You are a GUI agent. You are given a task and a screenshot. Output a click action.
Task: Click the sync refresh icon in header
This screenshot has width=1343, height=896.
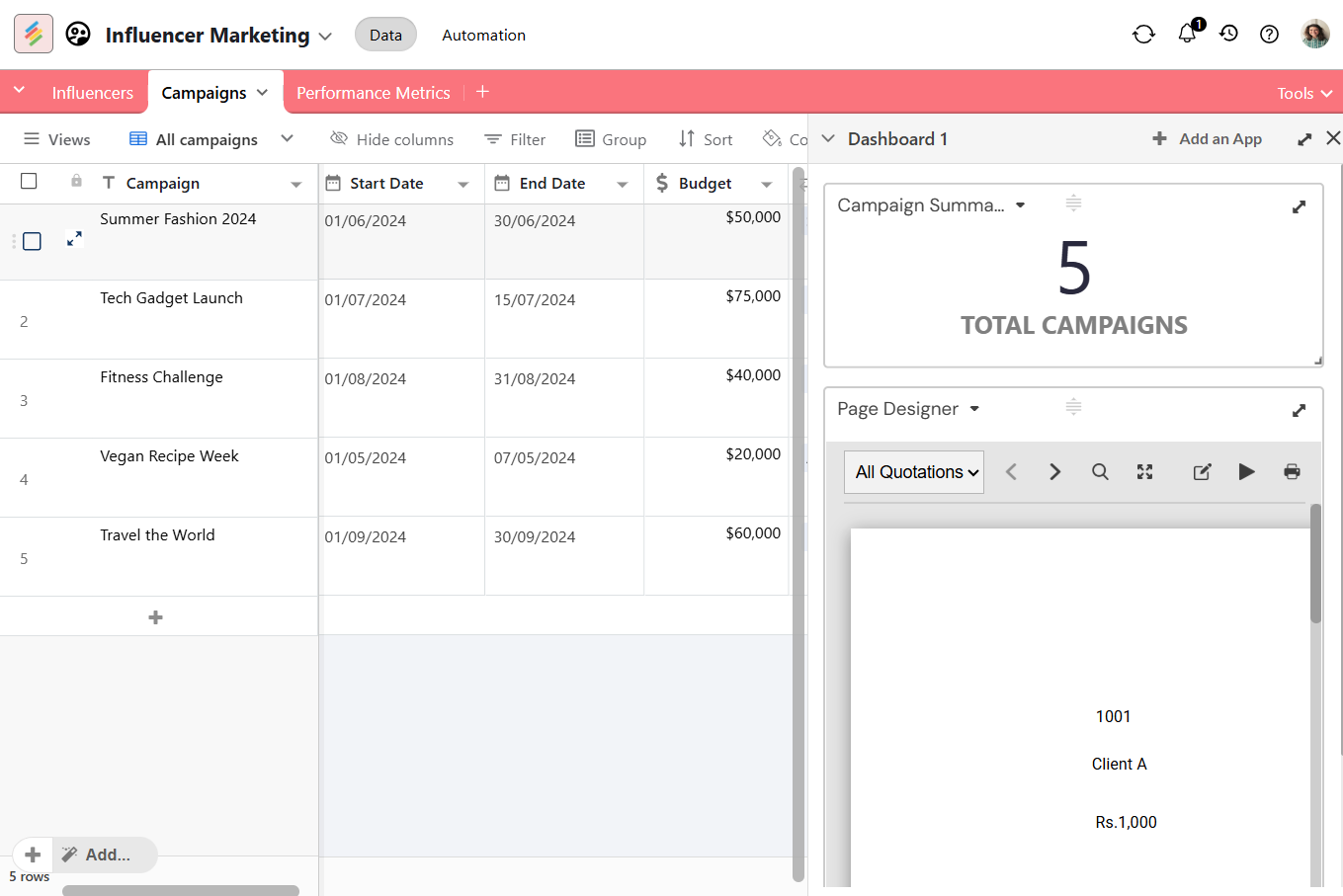(x=1143, y=35)
